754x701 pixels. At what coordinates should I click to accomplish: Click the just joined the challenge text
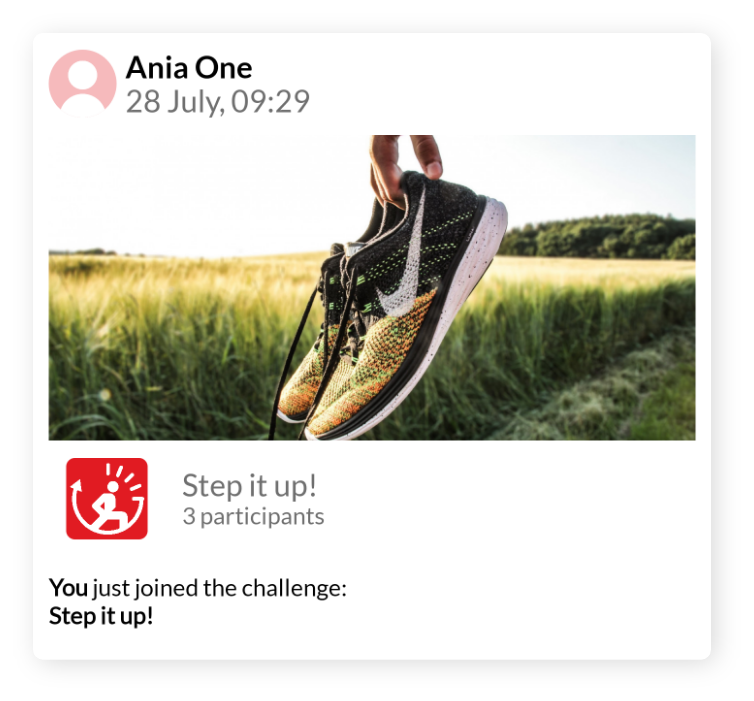click(x=219, y=588)
